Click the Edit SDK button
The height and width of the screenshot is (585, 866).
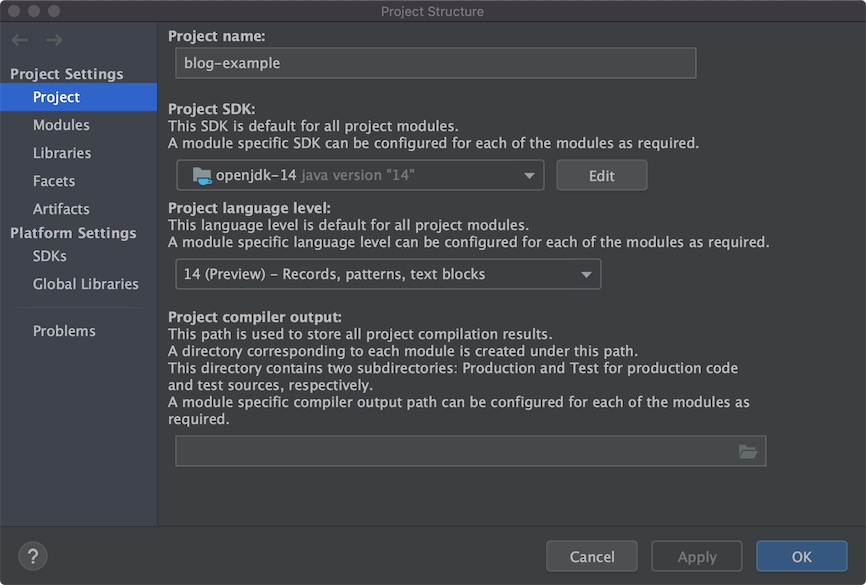(x=602, y=175)
